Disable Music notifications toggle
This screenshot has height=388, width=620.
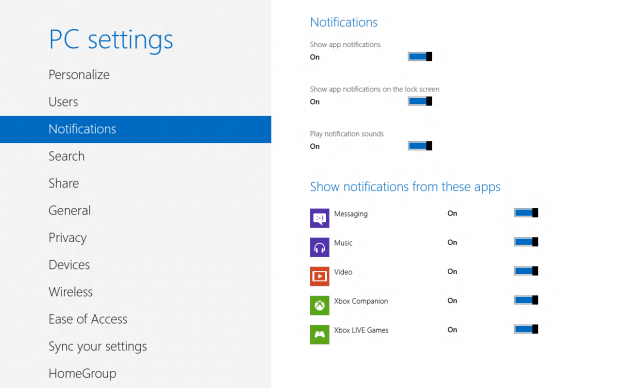coord(526,242)
